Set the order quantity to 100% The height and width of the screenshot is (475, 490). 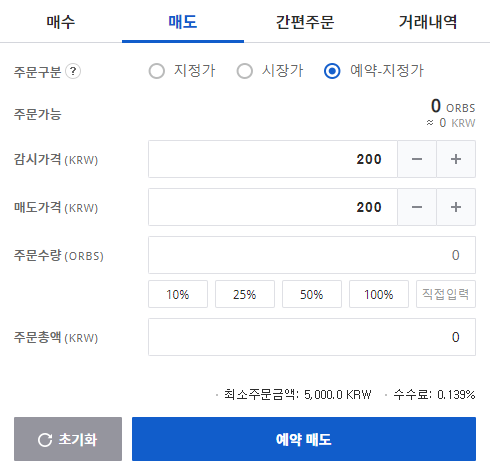point(379,294)
